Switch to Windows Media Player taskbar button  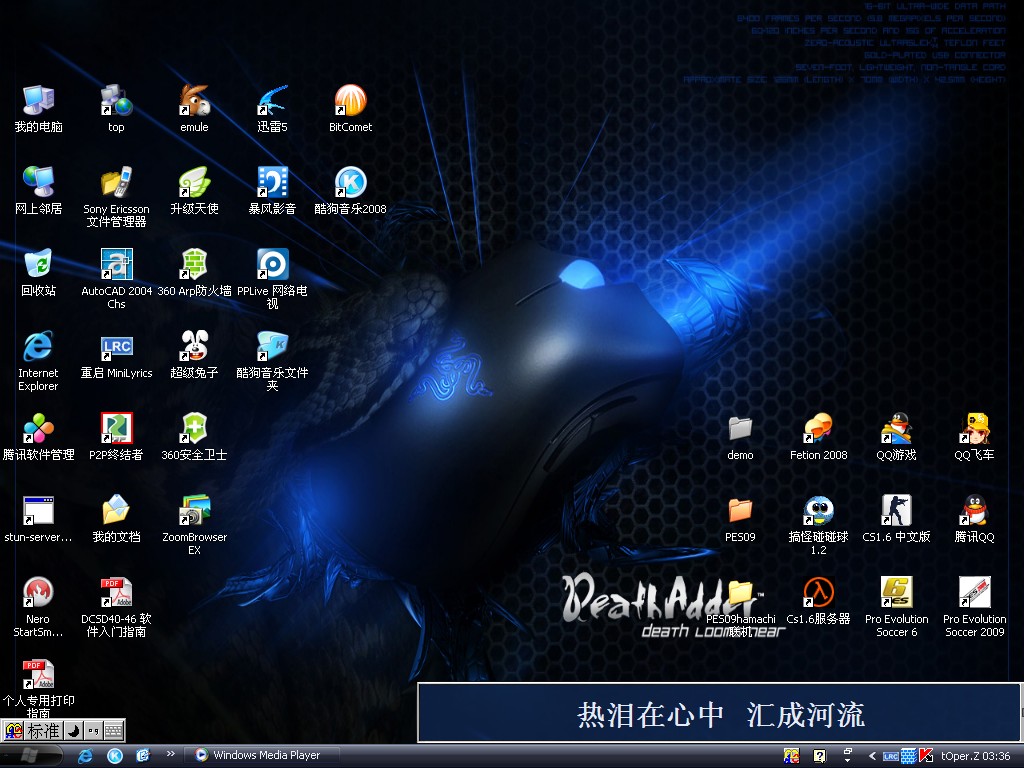coord(263,755)
